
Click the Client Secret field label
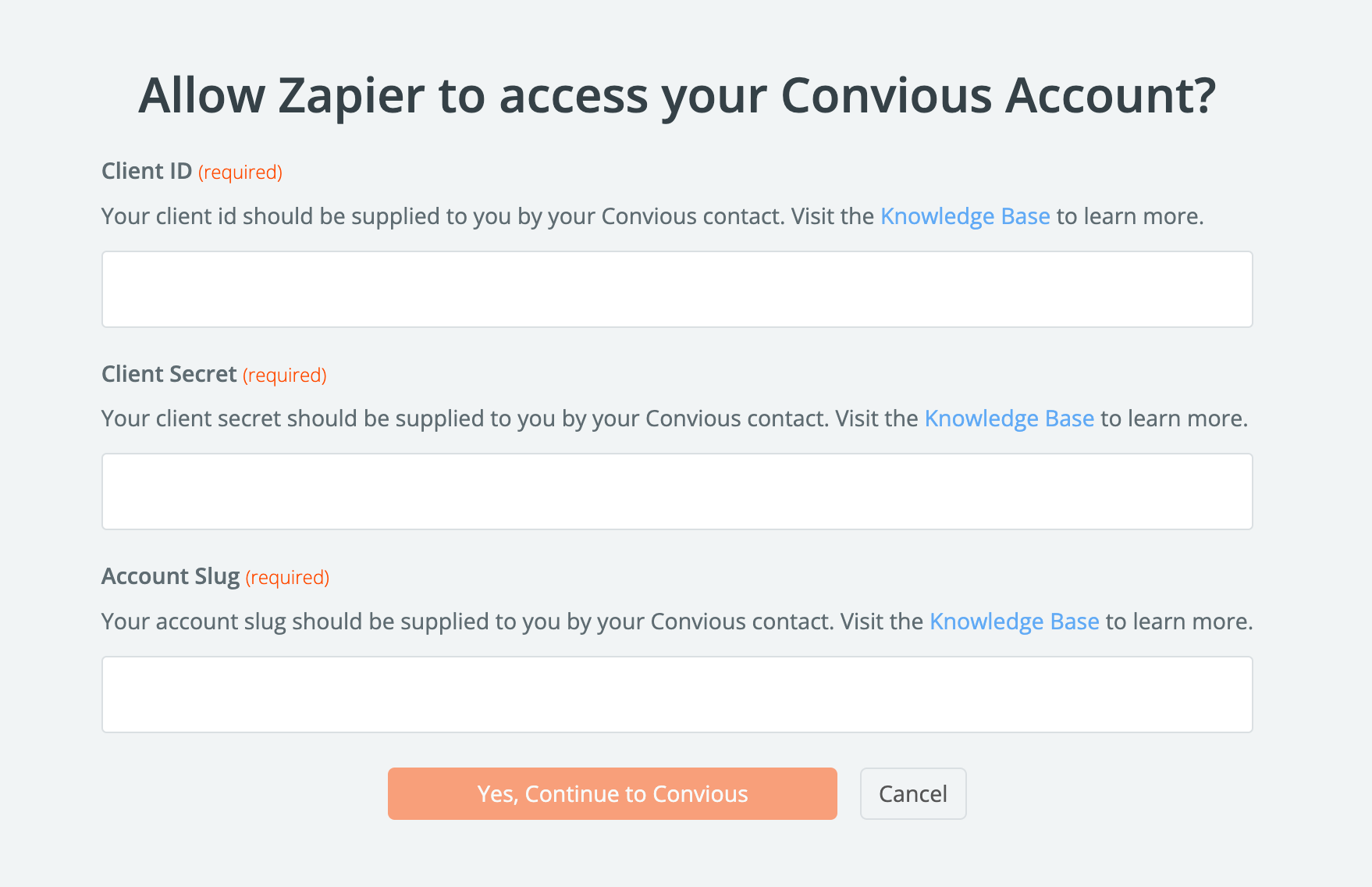(169, 374)
